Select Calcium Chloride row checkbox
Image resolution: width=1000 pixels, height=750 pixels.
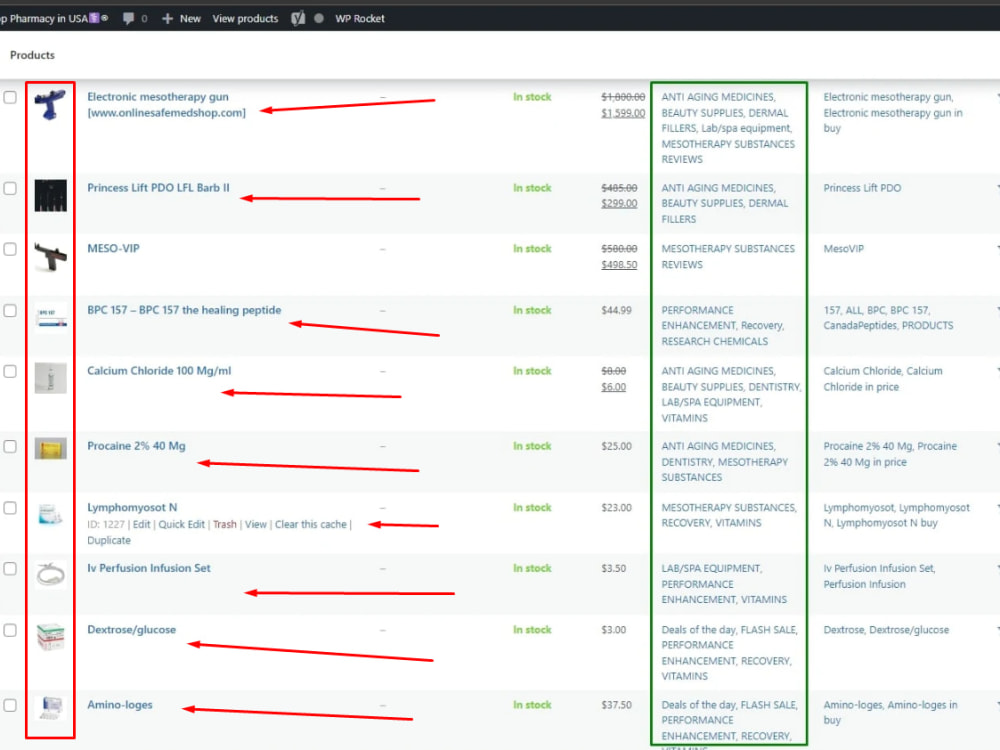[10, 371]
